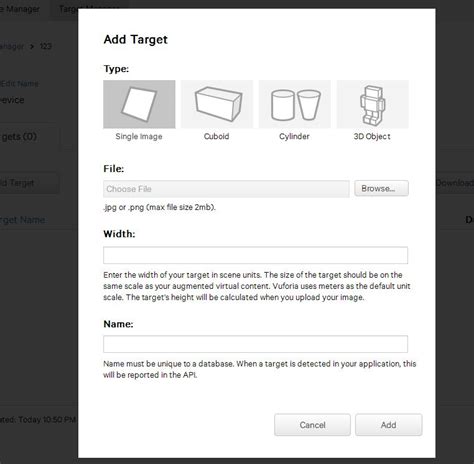Click the Cuboid label text

[216, 136]
